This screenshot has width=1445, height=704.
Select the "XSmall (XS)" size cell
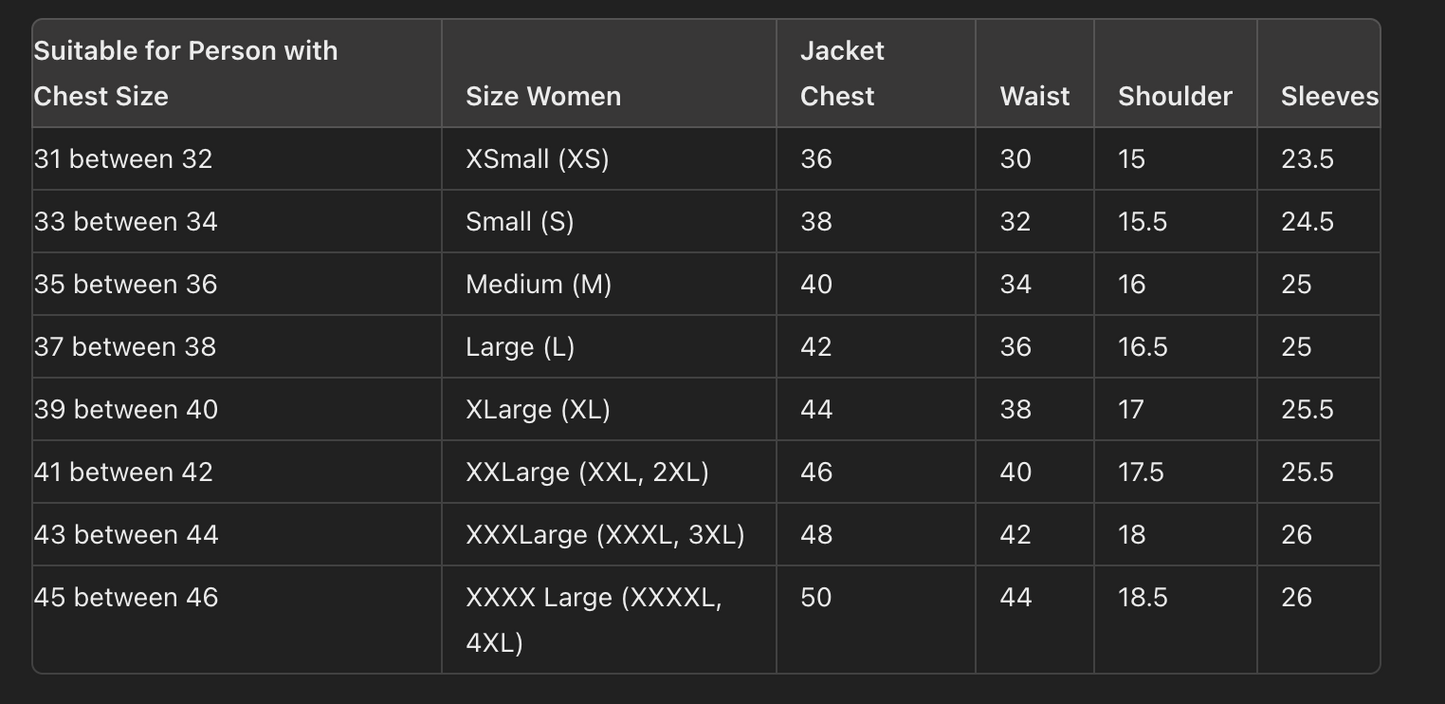537,159
